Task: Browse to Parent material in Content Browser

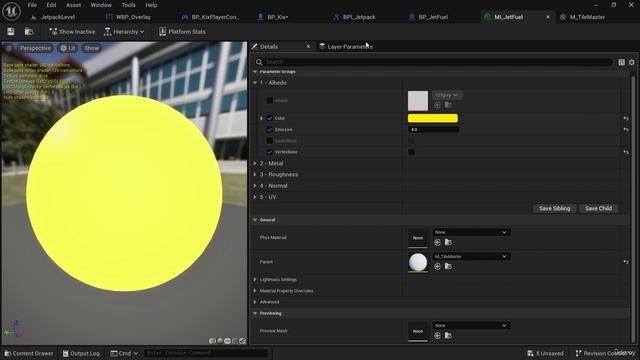Action: (448, 267)
